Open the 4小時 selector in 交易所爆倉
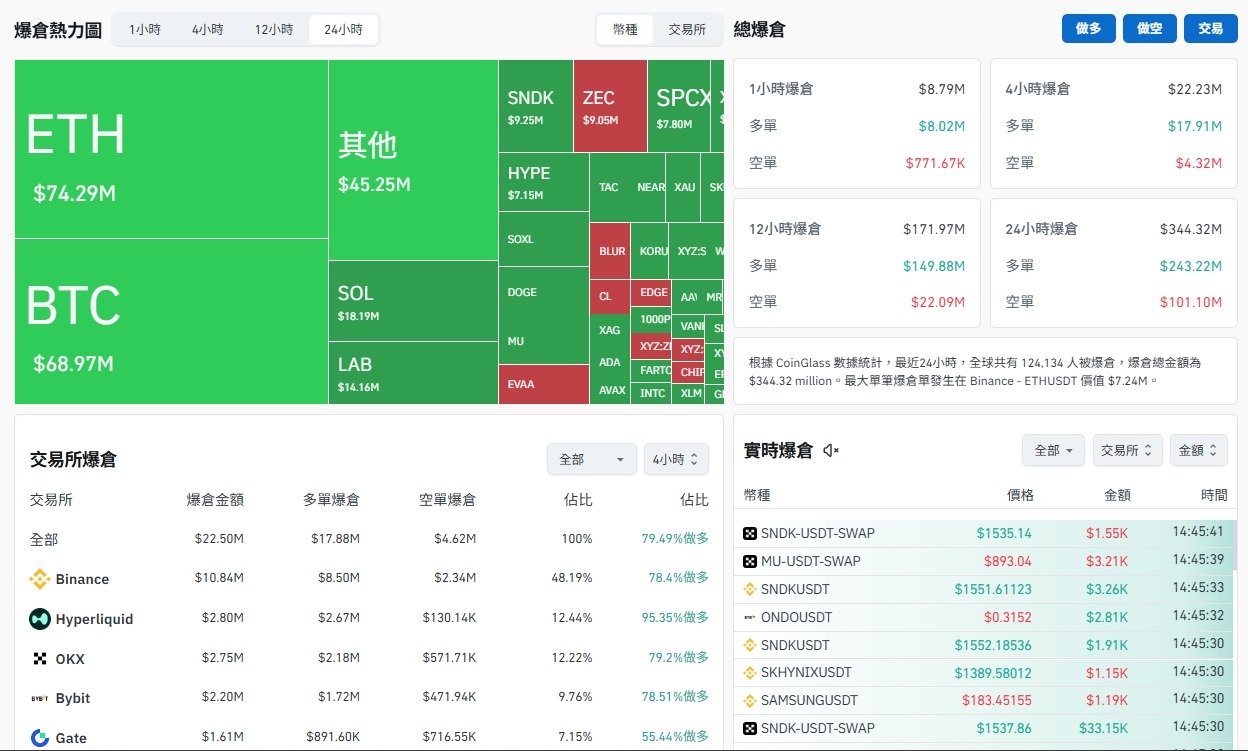This screenshot has height=751, width=1248. point(676,459)
